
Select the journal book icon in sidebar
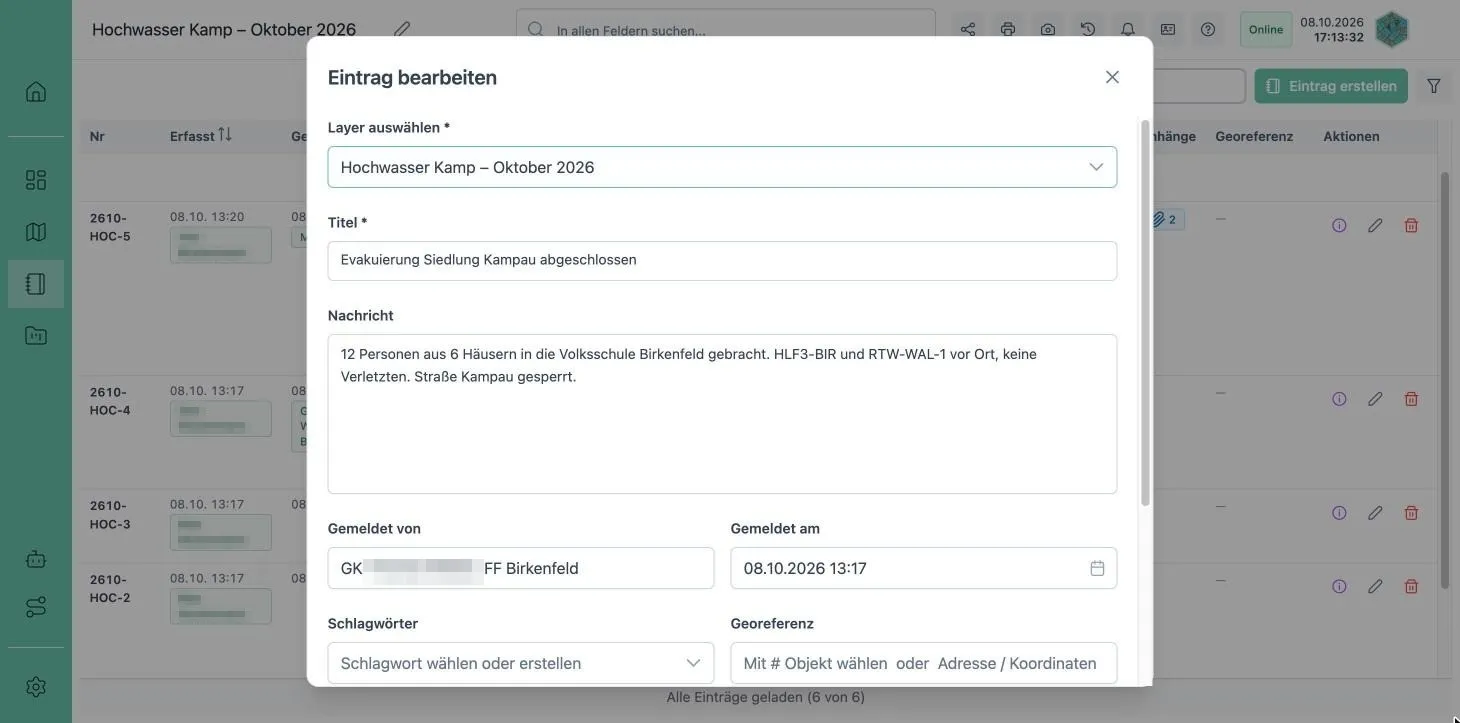point(36,284)
